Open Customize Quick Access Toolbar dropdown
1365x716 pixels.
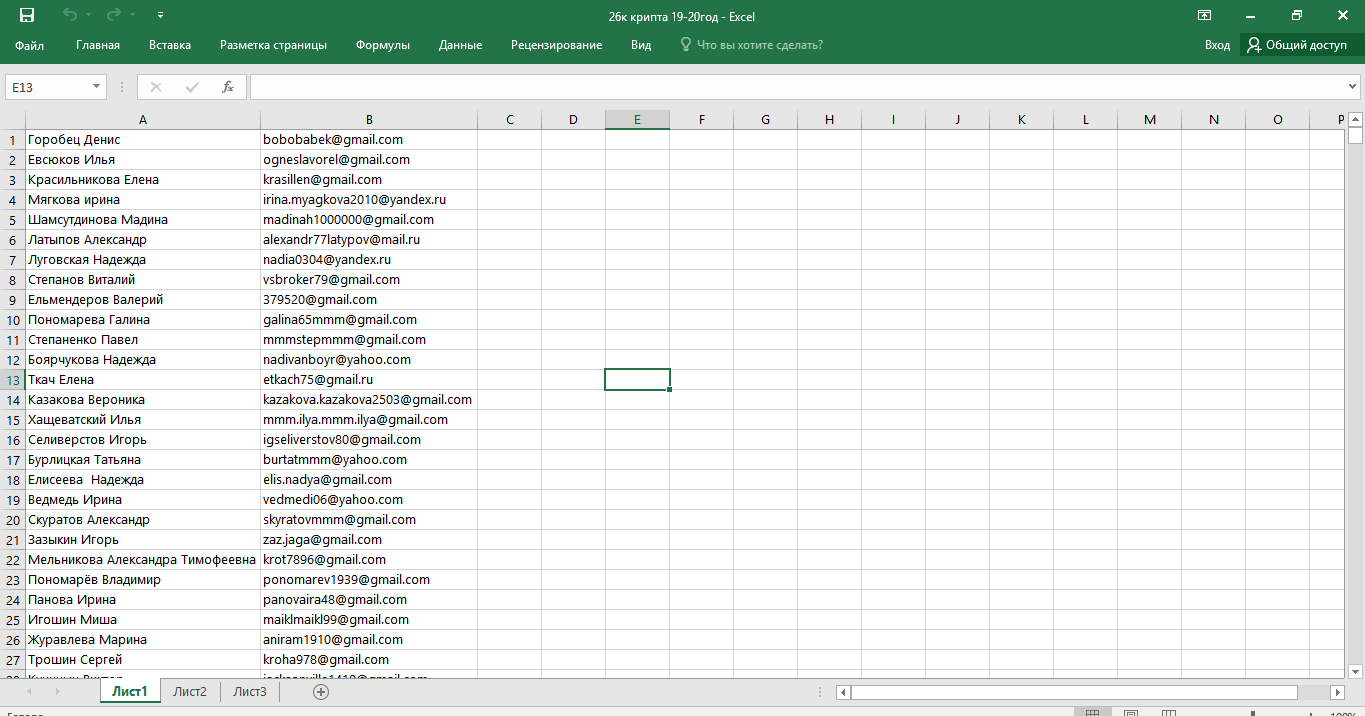click(161, 16)
